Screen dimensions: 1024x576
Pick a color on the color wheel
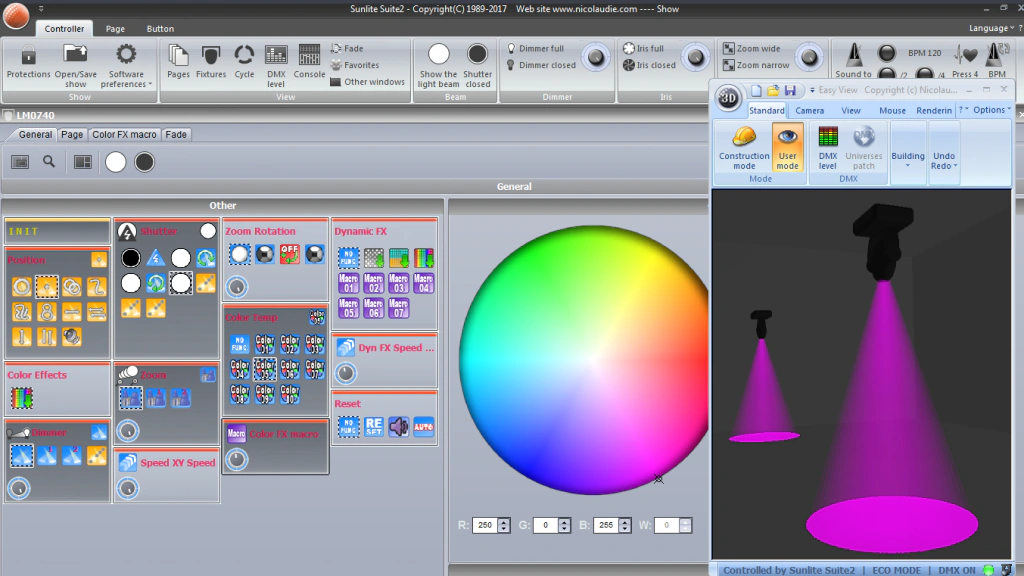[x=584, y=360]
